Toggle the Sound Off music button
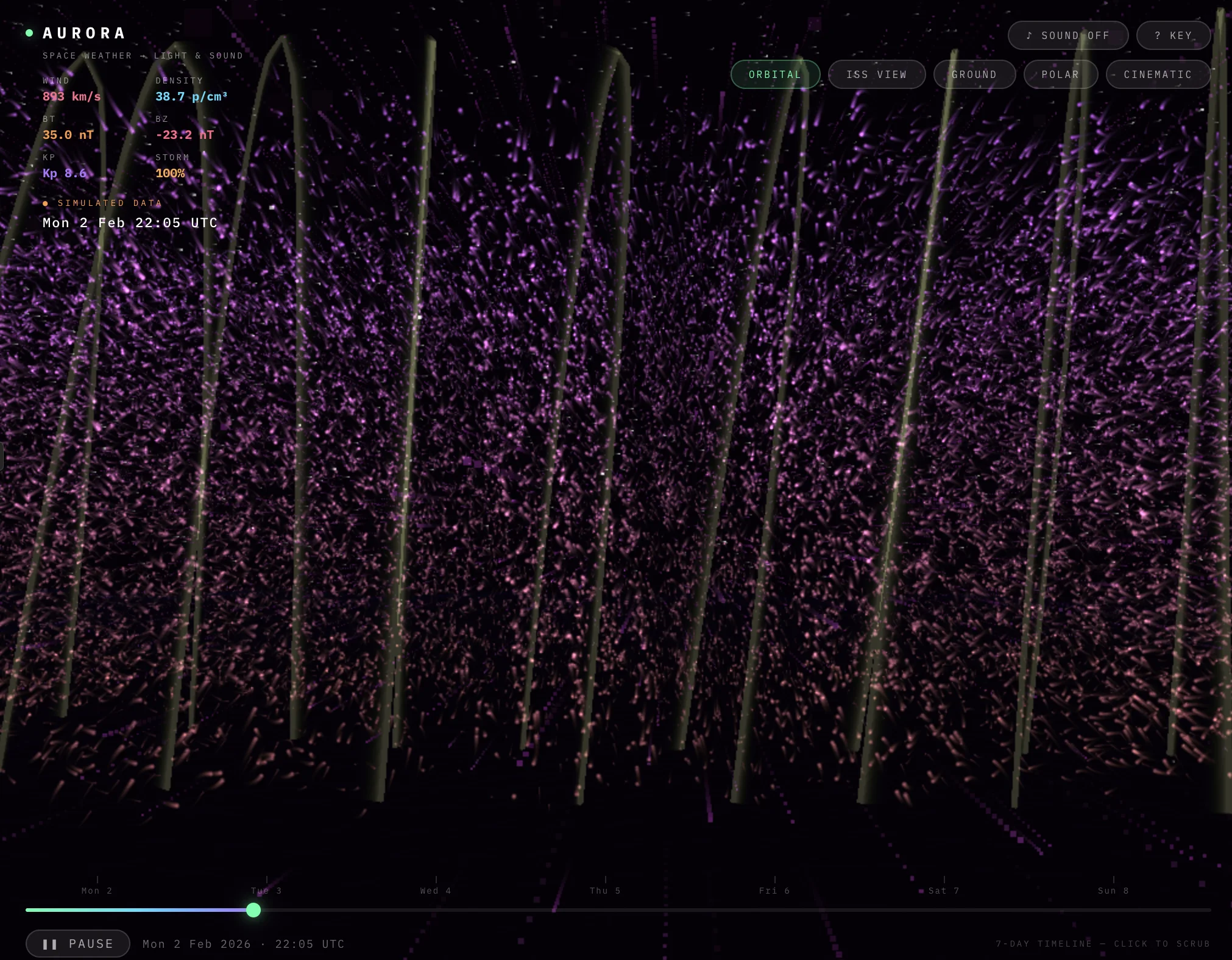 [x=1067, y=35]
